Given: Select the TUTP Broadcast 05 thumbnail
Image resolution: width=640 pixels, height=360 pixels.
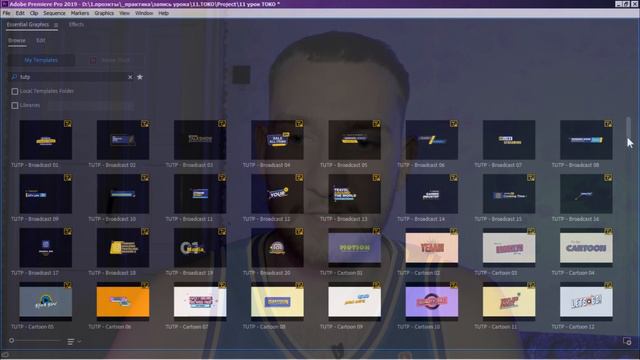Looking at the screenshot, I should [354, 140].
